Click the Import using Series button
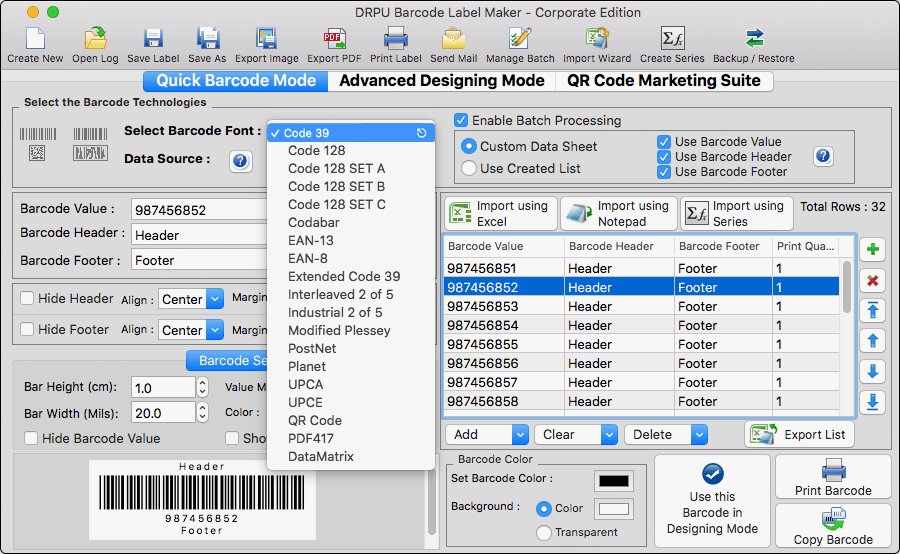This screenshot has width=900, height=554. tap(736, 214)
